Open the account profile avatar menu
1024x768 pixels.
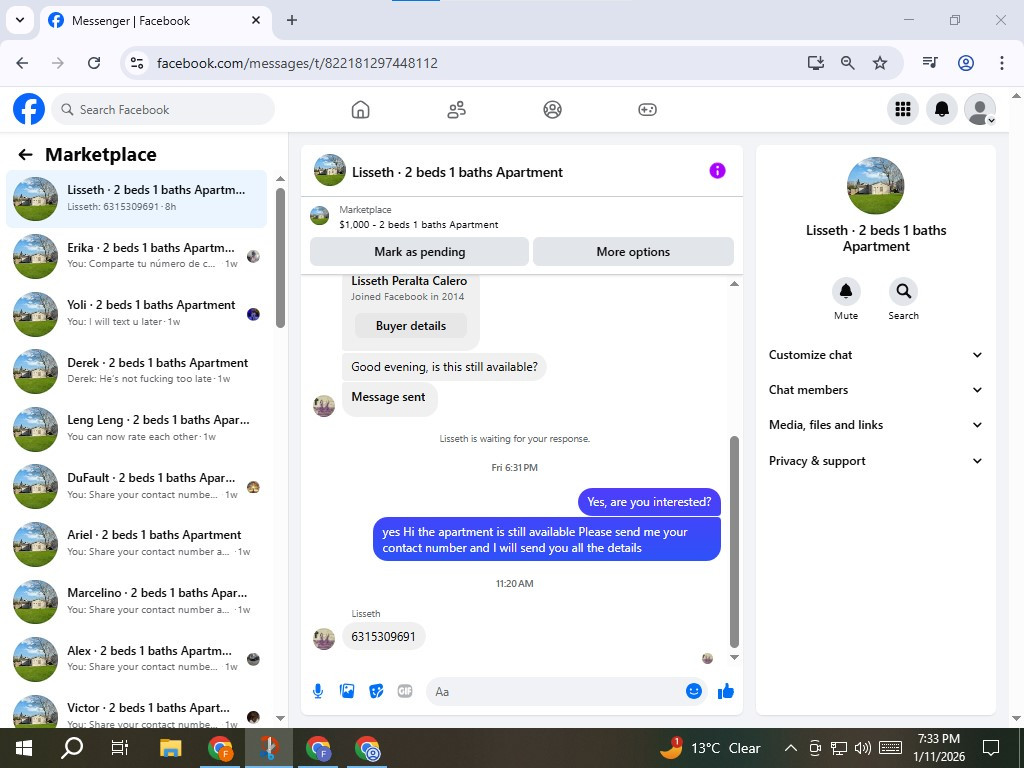(980, 109)
